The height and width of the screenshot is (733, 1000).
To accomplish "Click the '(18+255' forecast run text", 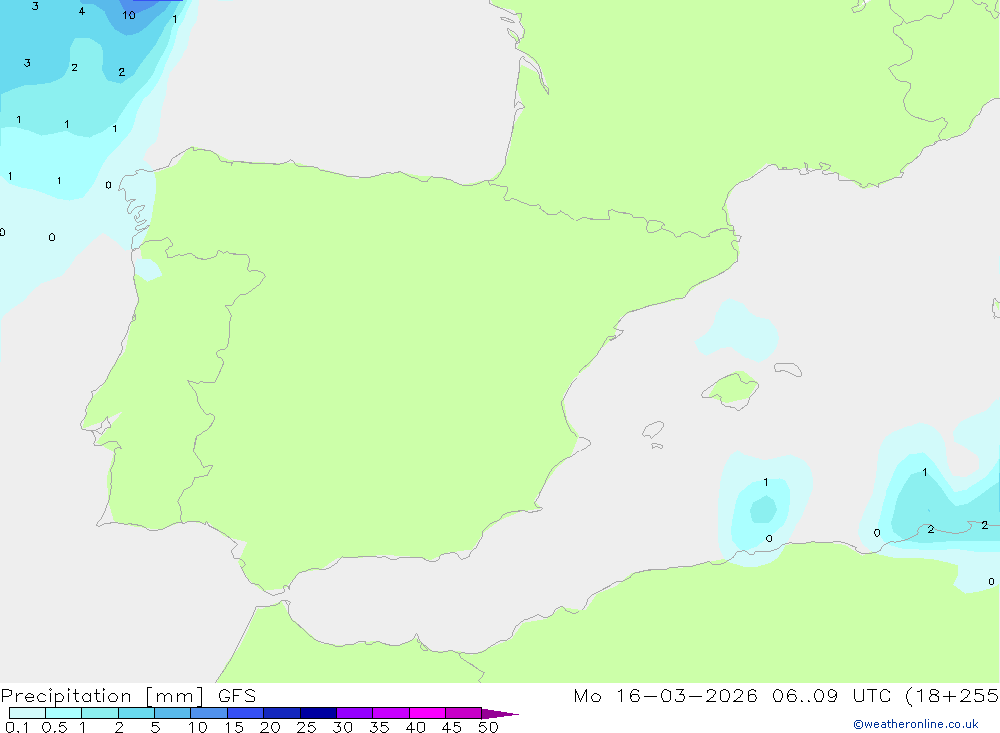I will (x=952, y=696).
